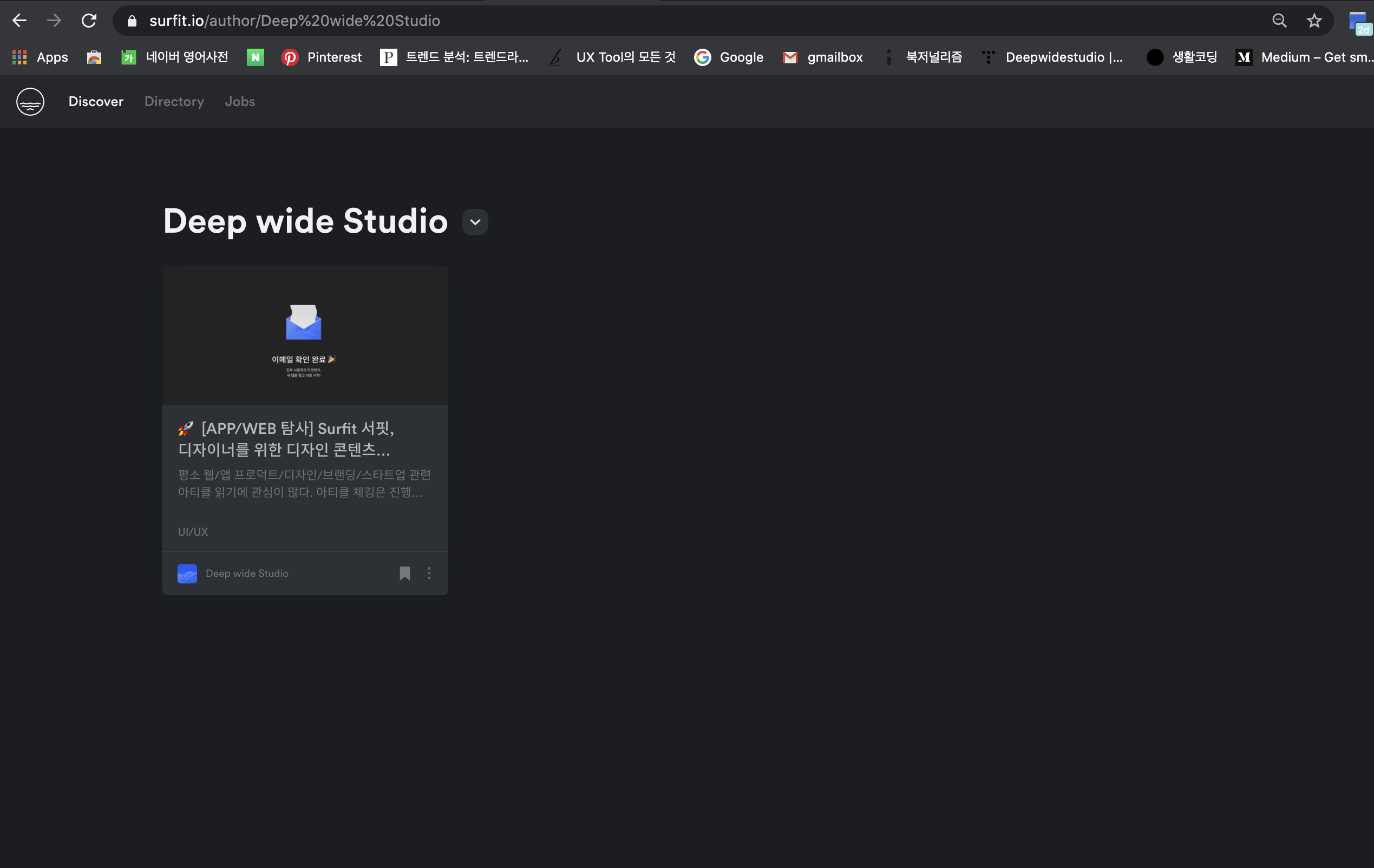Open the [APP/WEB 탐사] Surfit article title
Image resolution: width=1374 pixels, height=868 pixels.
285,438
